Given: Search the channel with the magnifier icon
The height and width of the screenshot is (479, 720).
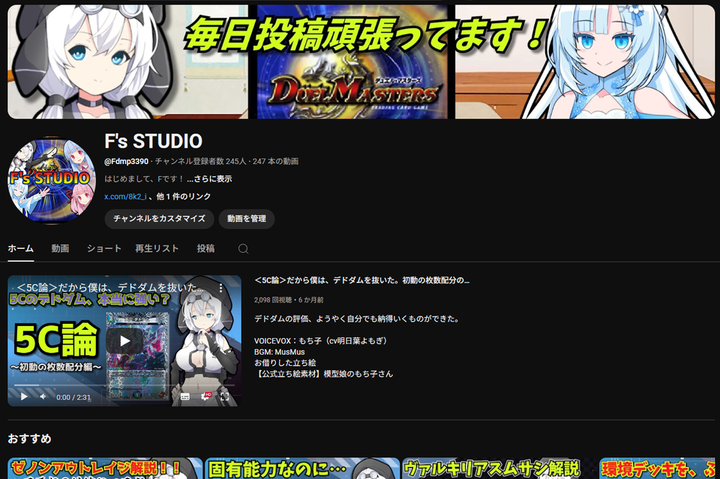Looking at the screenshot, I should (x=243, y=248).
